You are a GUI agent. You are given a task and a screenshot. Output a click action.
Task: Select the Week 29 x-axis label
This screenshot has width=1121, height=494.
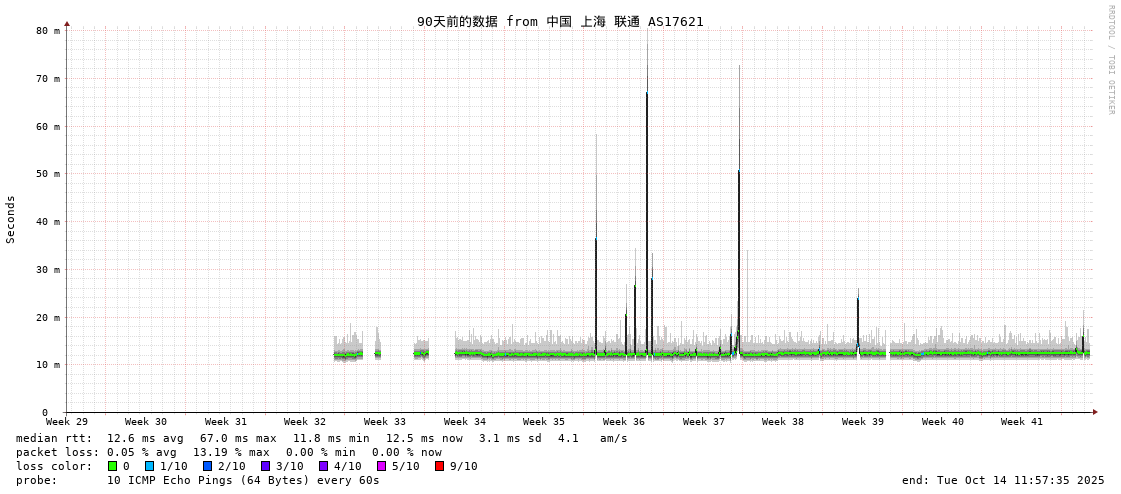tap(67, 422)
